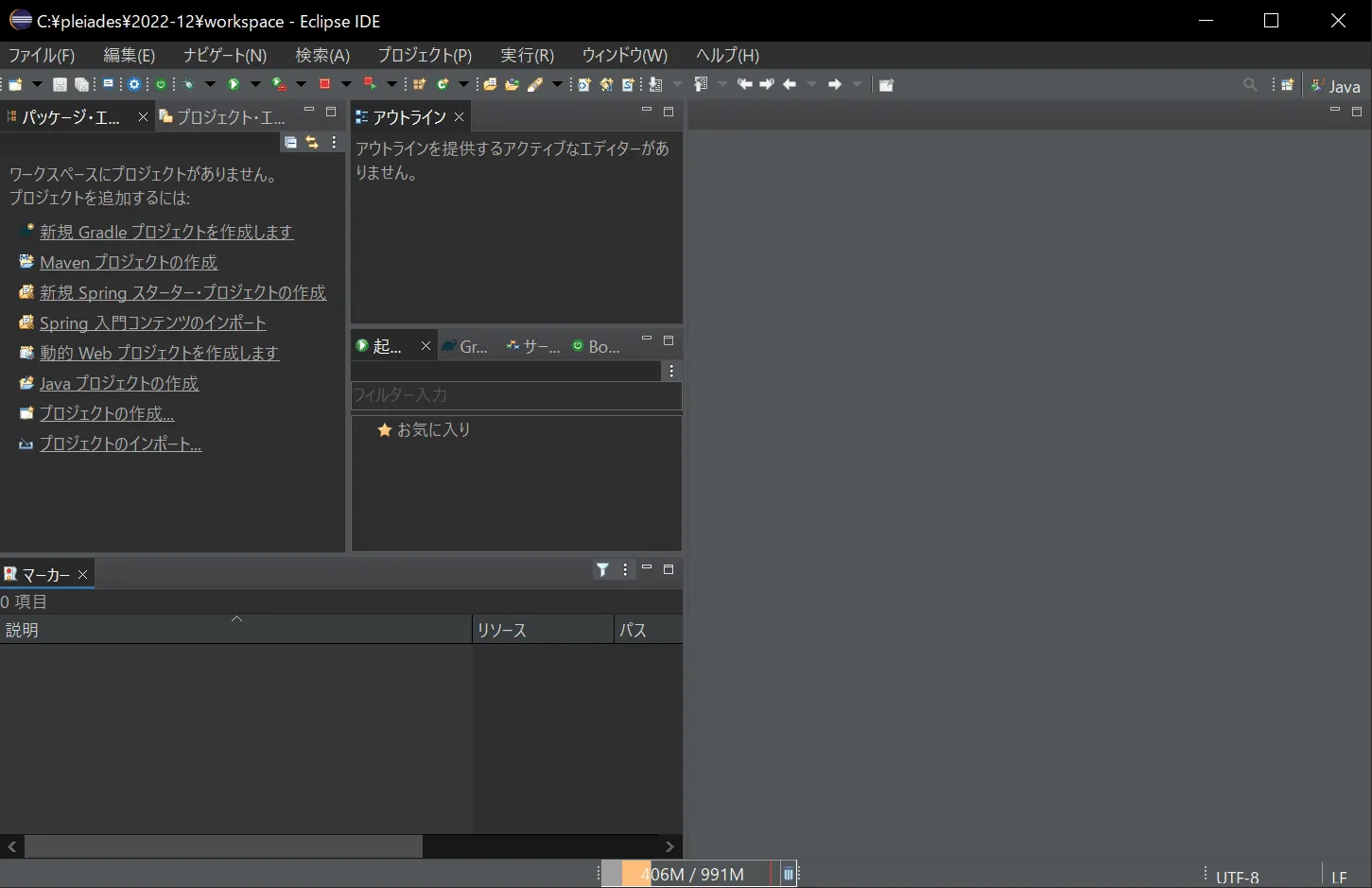Open the ファイル(F) menu
This screenshot has height=888, width=1372.
[42, 55]
